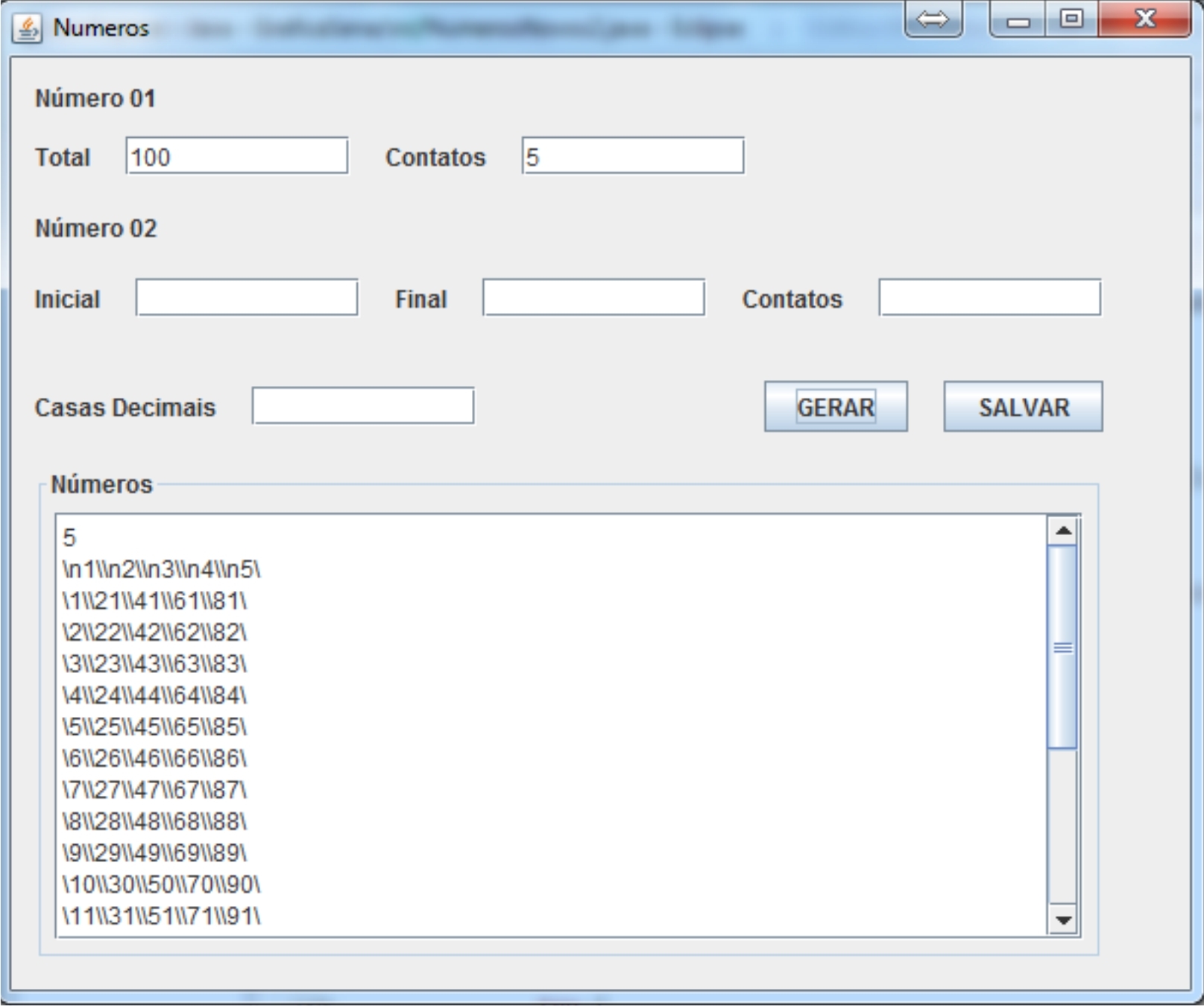Click the 'Total' label
The width and height of the screenshot is (1204, 1006).
tap(63, 157)
